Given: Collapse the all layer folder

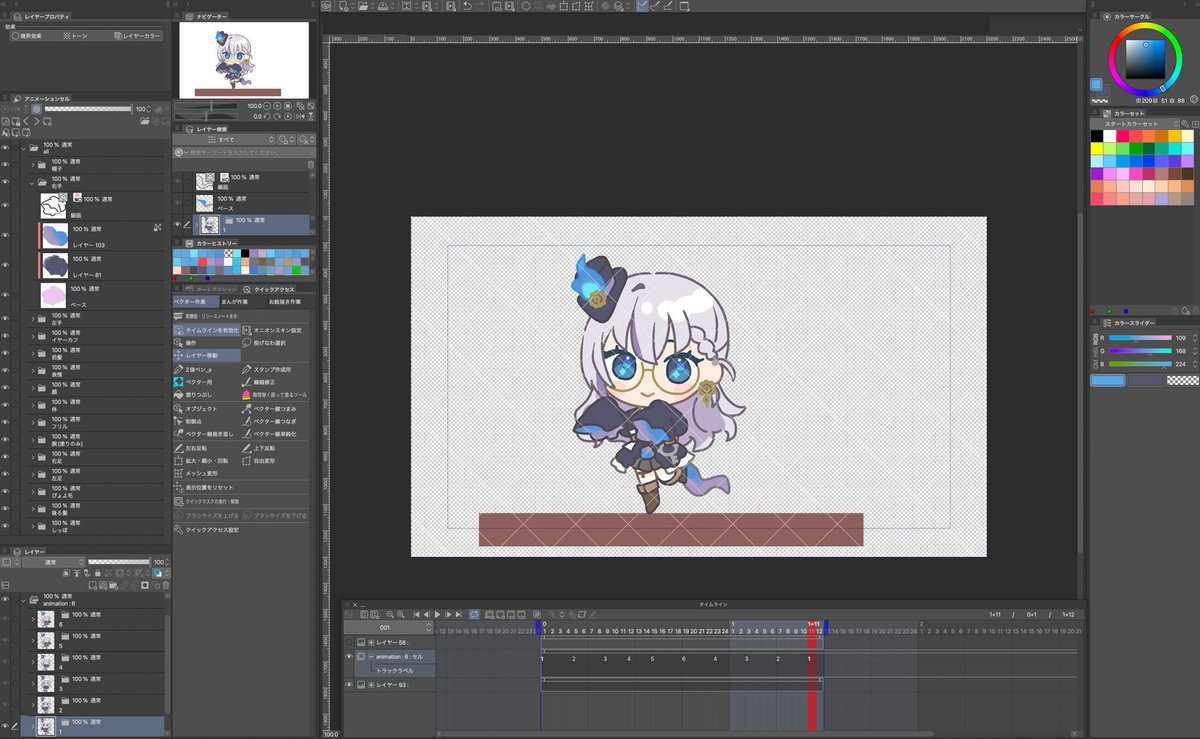Looking at the screenshot, I should click(x=23, y=148).
